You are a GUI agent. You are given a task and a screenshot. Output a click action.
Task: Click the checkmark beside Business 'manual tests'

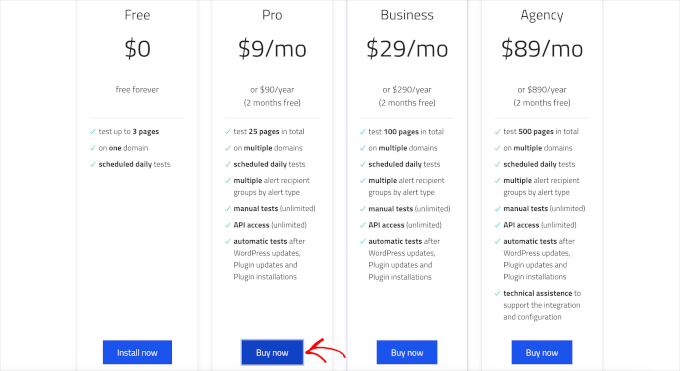coord(363,209)
